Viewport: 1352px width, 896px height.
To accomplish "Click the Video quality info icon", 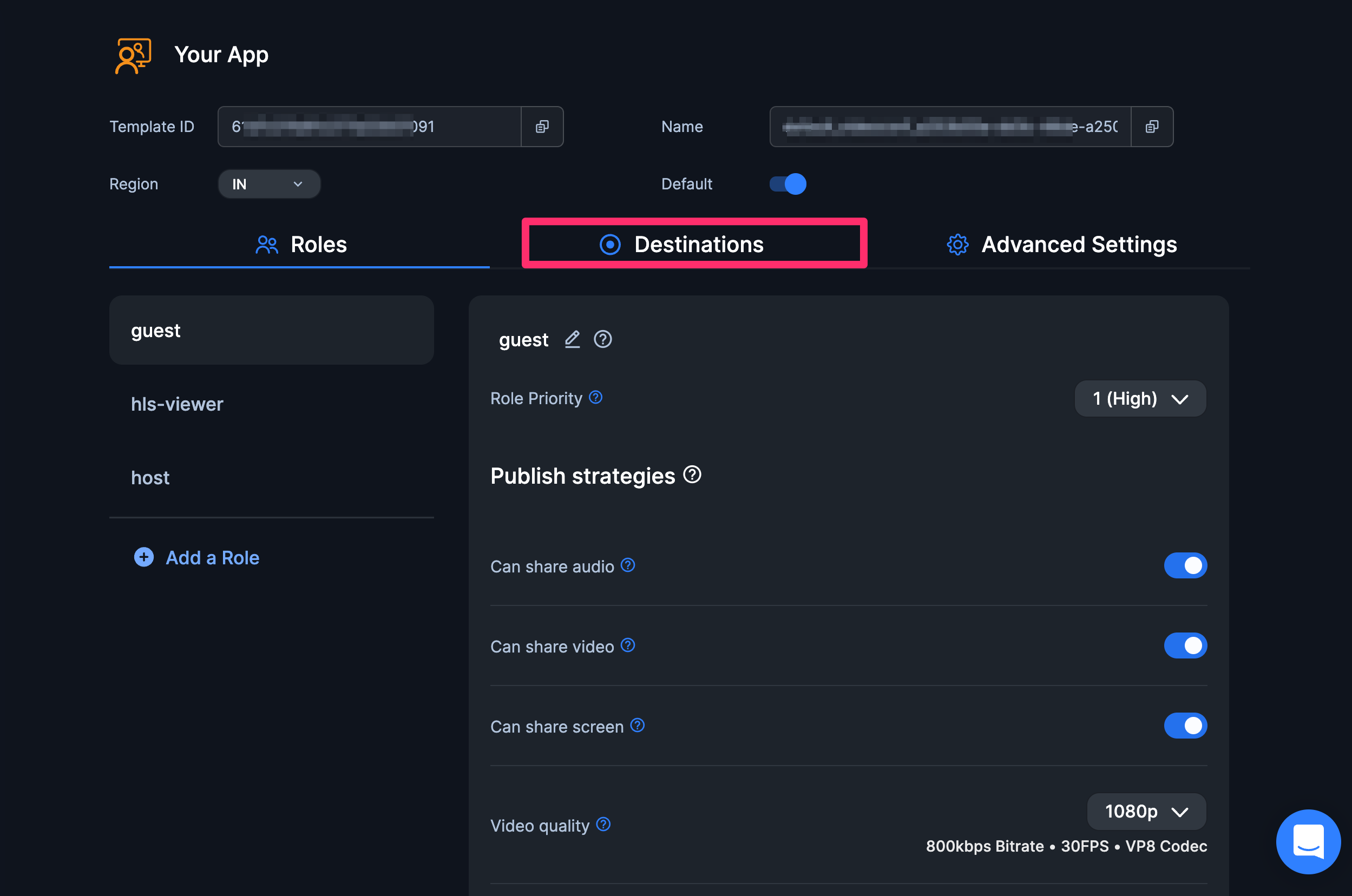I will click(603, 824).
